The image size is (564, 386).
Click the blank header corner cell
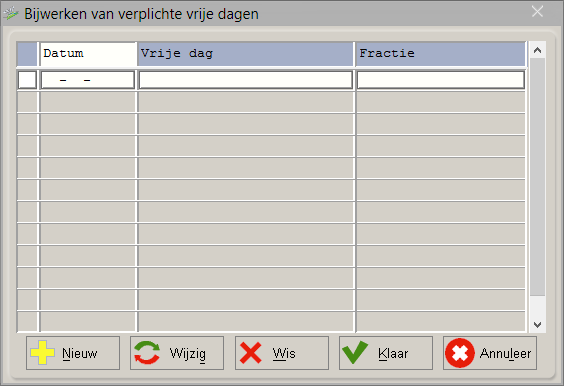(x=27, y=54)
